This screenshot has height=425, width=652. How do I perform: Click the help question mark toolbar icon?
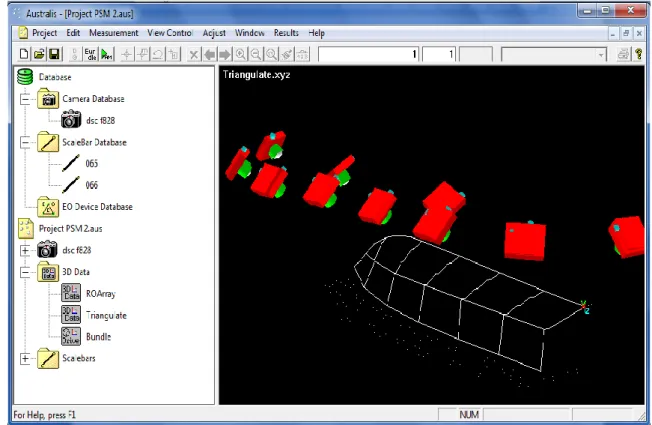(x=639, y=54)
